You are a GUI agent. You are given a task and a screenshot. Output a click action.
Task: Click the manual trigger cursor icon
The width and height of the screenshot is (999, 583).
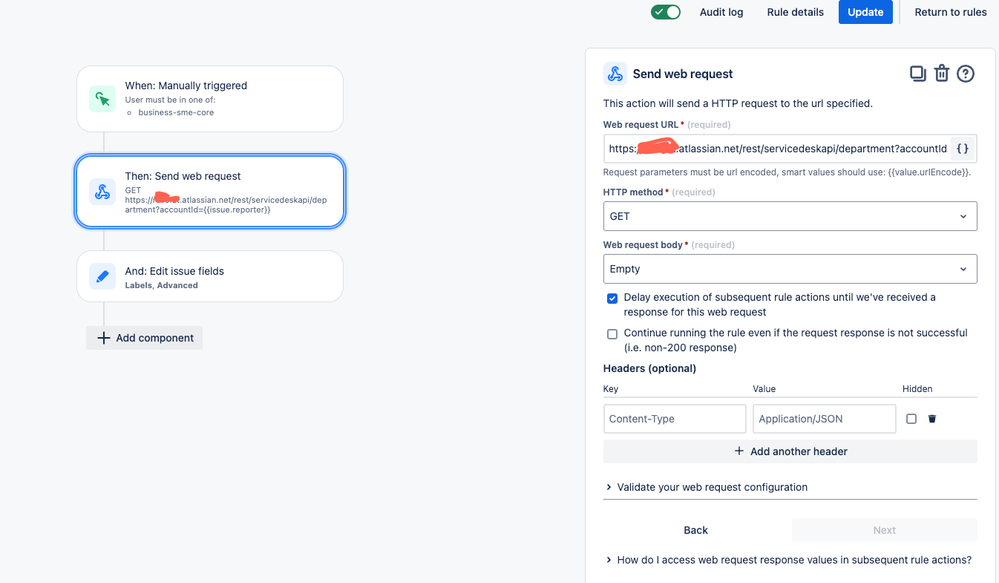102,98
